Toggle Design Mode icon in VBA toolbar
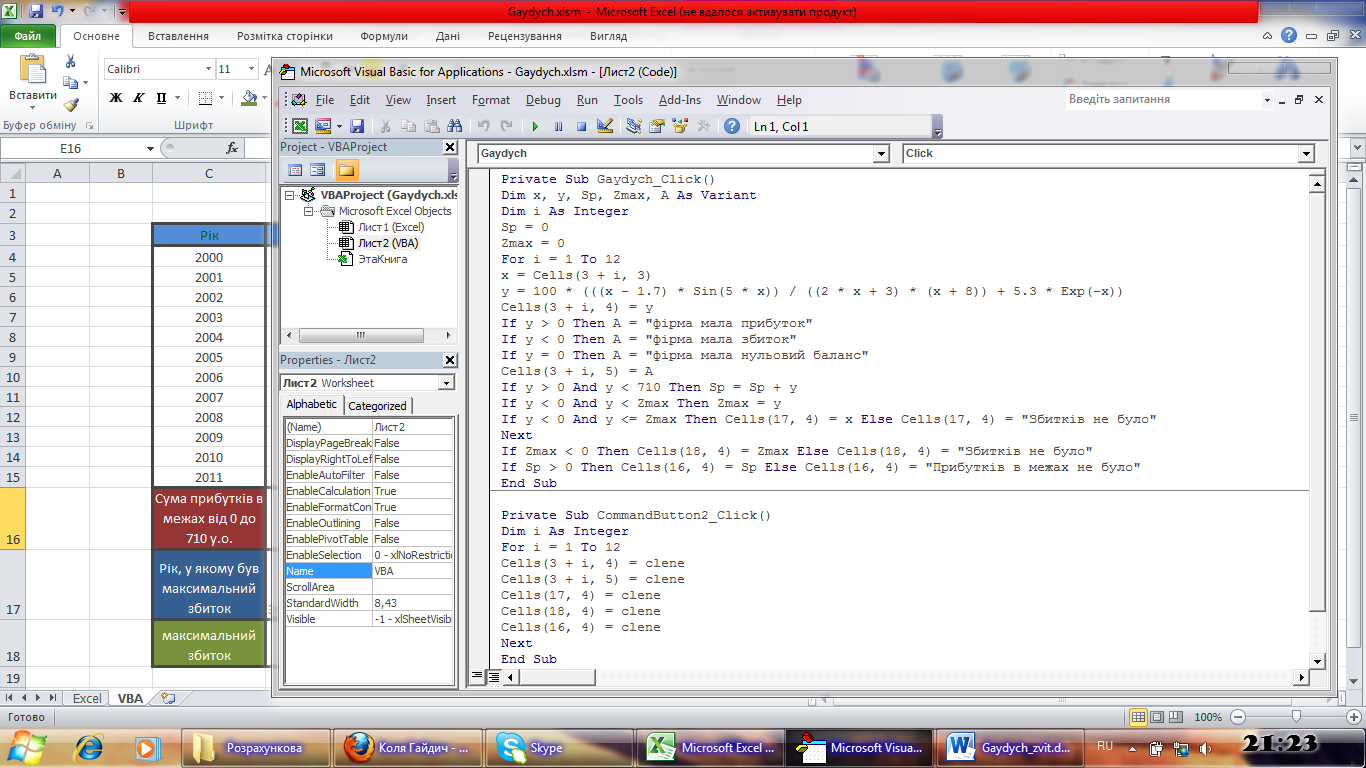This screenshot has height=768, width=1366. 604,126
